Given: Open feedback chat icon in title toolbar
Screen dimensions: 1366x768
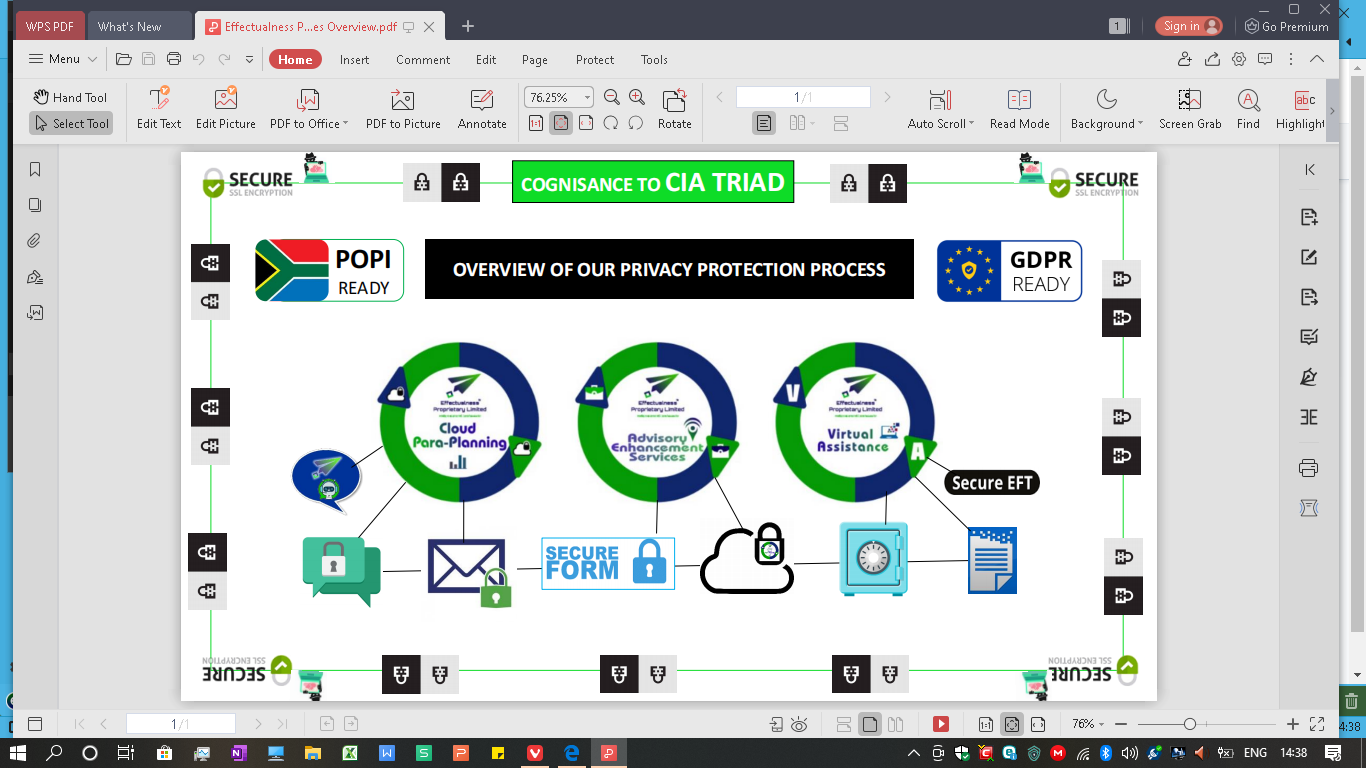Looking at the screenshot, I should [1265, 59].
